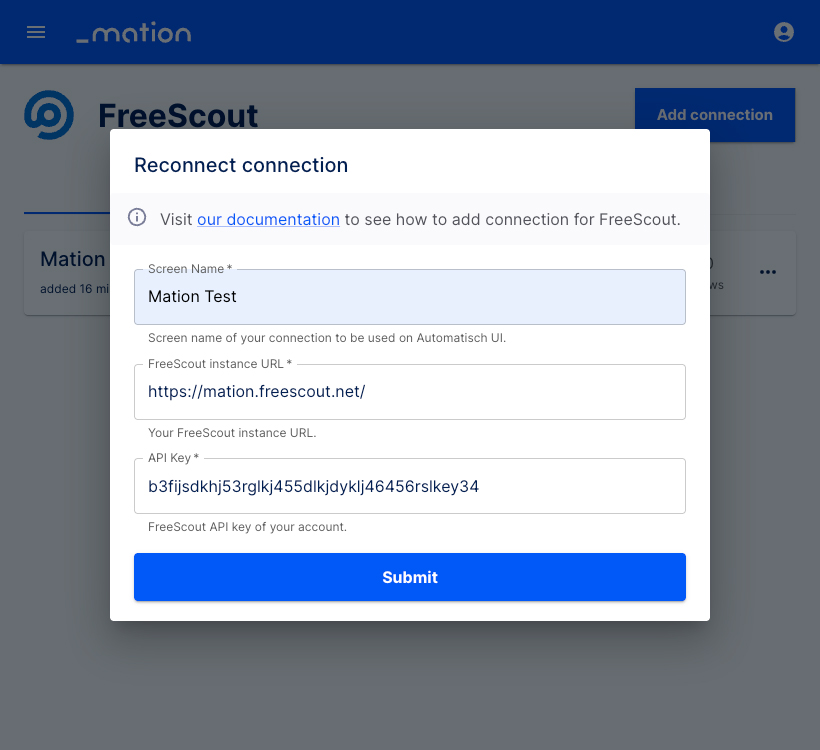This screenshot has height=750, width=820.
Task: Open the user account profile icon
Action: click(x=783, y=32)
